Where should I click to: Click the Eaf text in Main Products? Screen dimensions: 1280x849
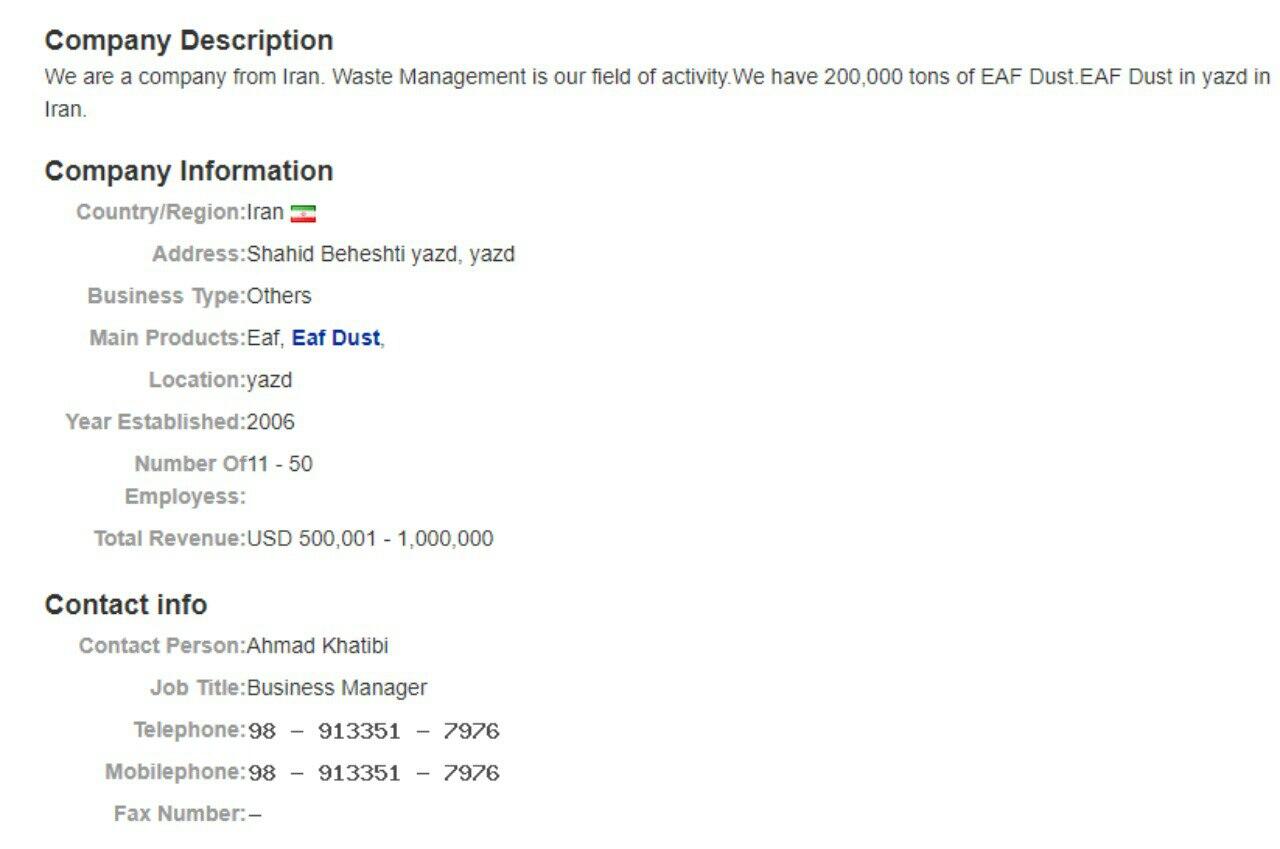coord(264,338)
